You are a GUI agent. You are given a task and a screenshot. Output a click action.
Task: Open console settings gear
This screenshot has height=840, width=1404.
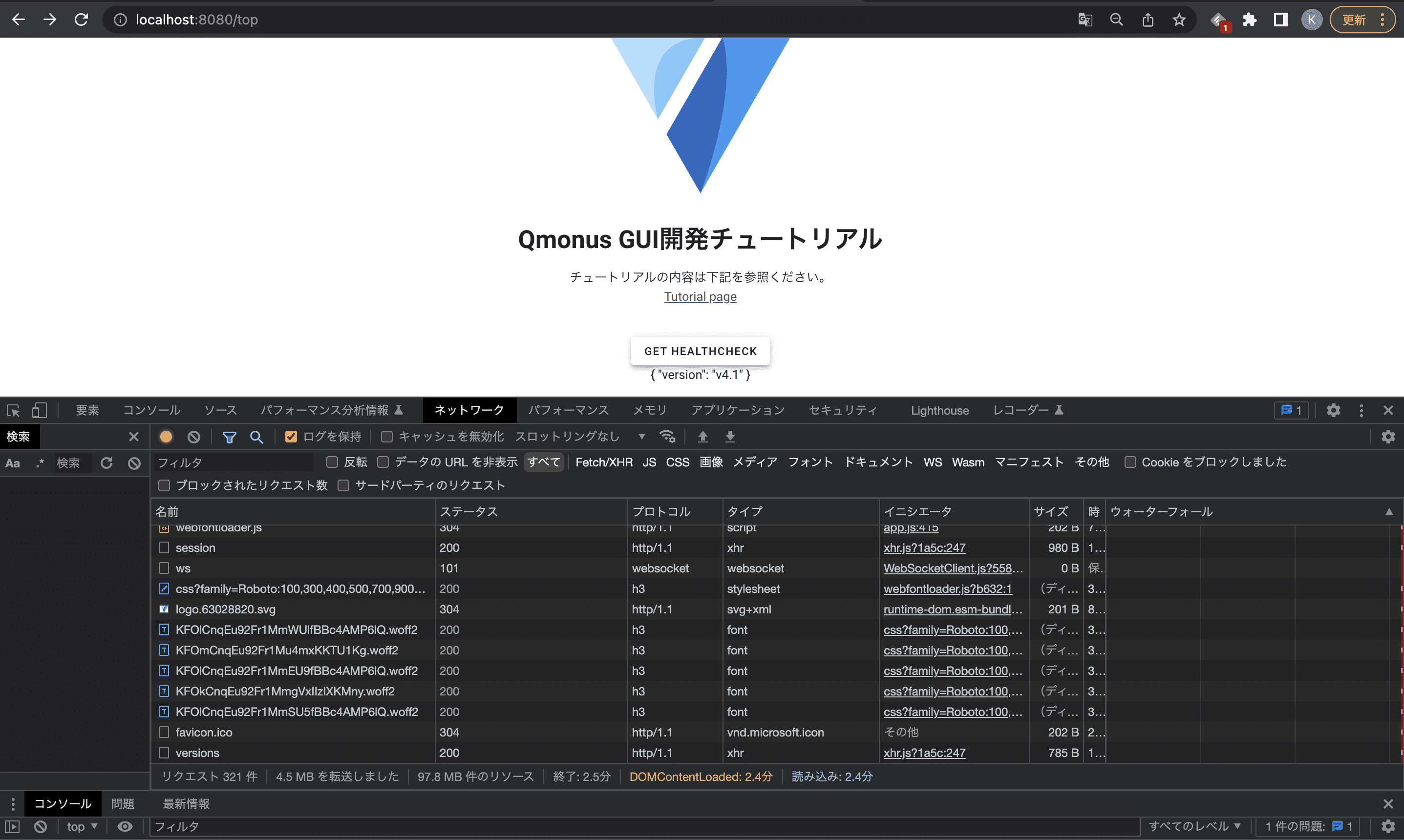pos(1388,826)
